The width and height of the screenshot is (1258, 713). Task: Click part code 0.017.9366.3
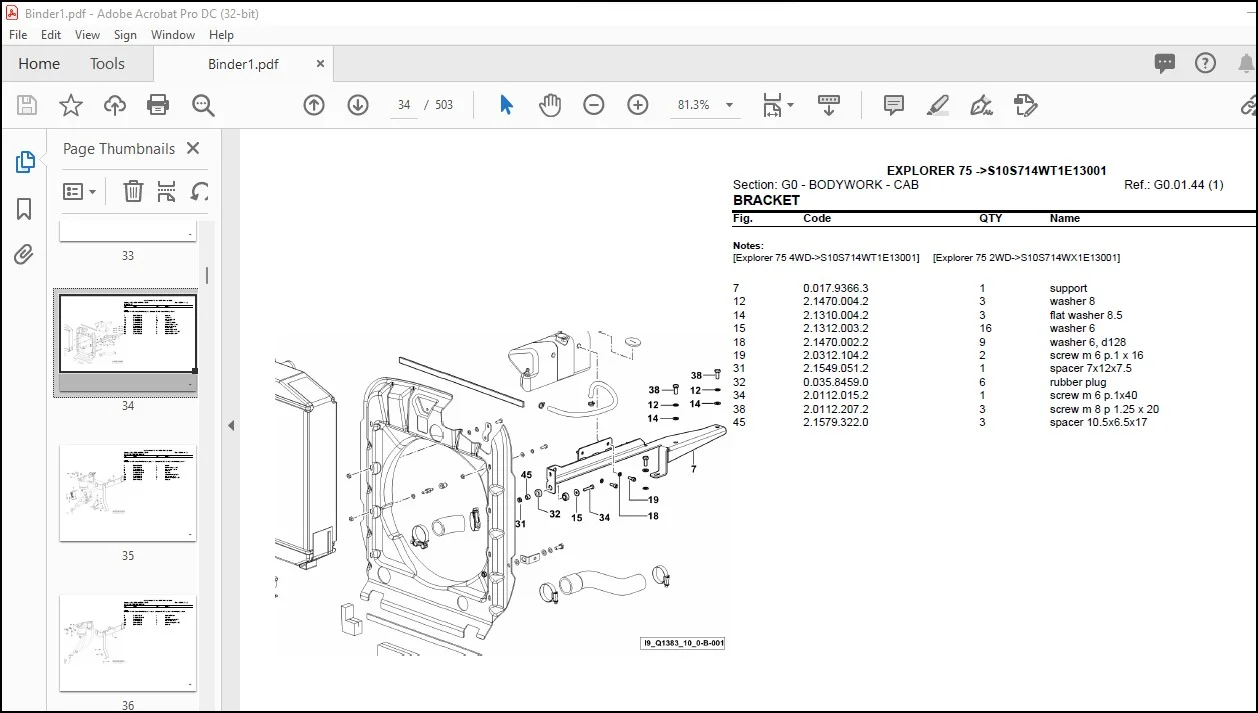(x=835, y=288)
